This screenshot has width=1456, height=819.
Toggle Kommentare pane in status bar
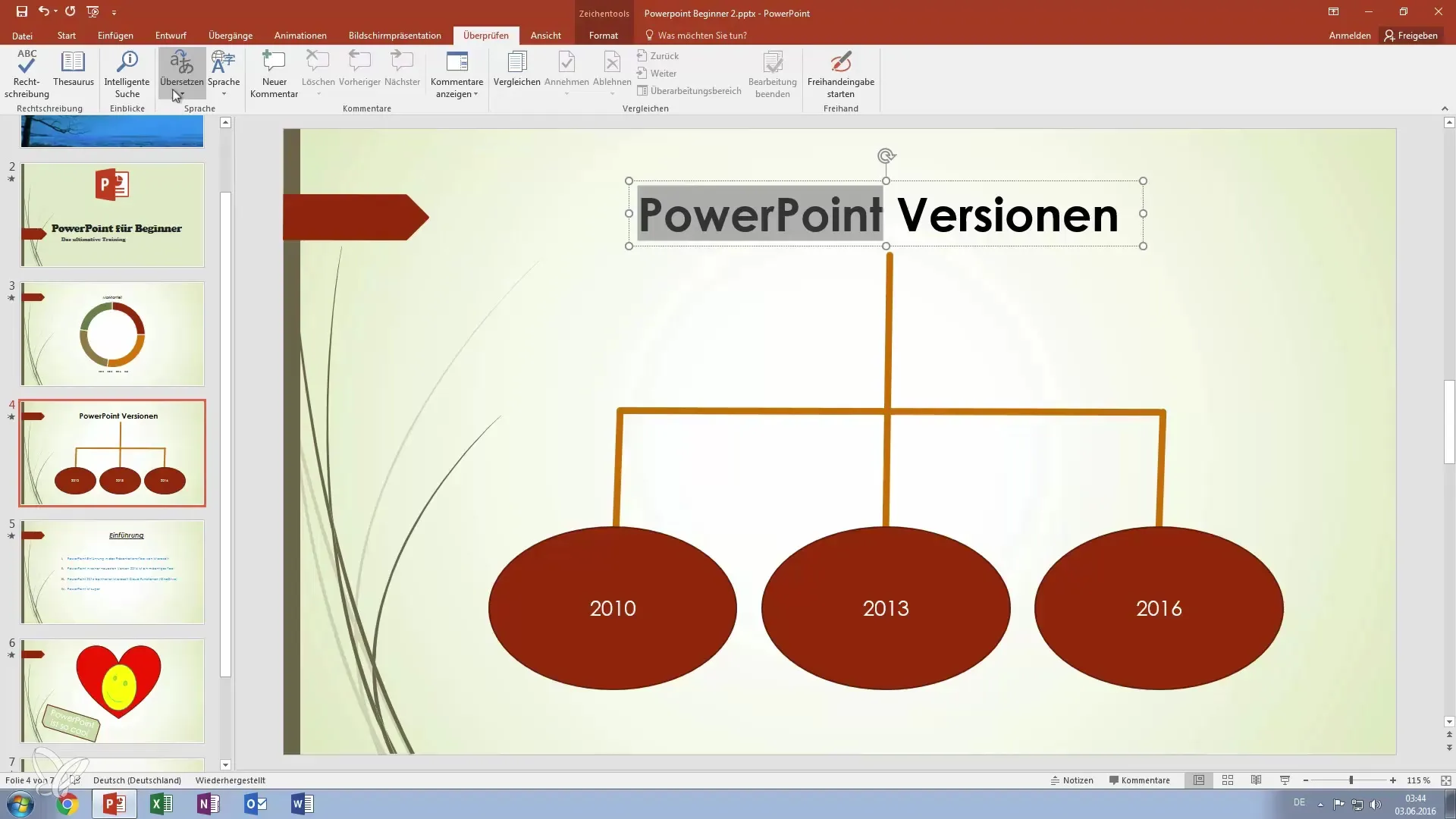(x=1139, y=780)
